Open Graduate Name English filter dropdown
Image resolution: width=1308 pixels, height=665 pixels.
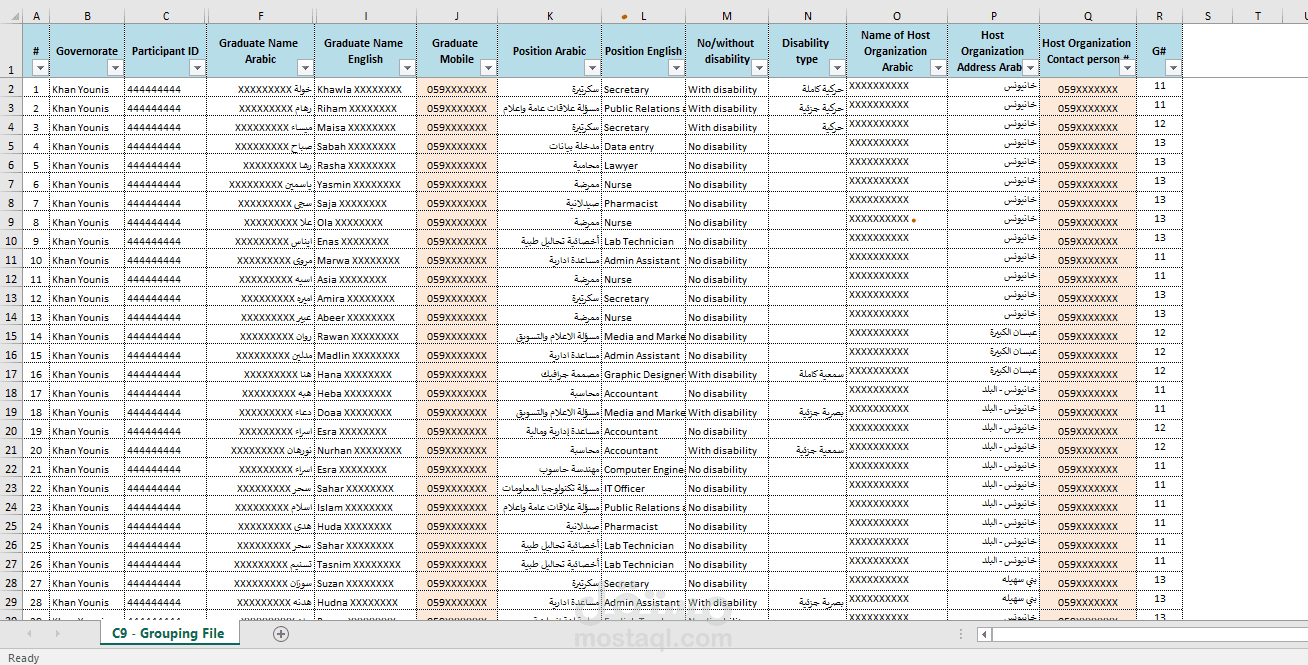coord(407,68)
